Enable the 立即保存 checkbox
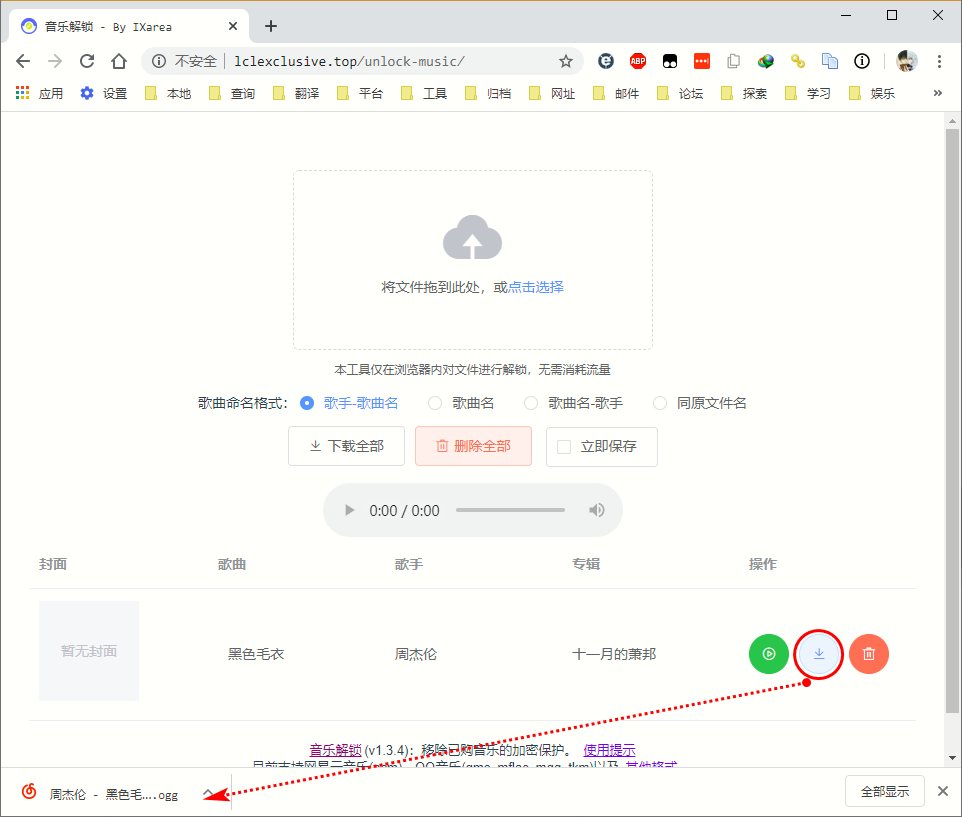This screenshot has height=817, width=962. click(x=563, y=447)
